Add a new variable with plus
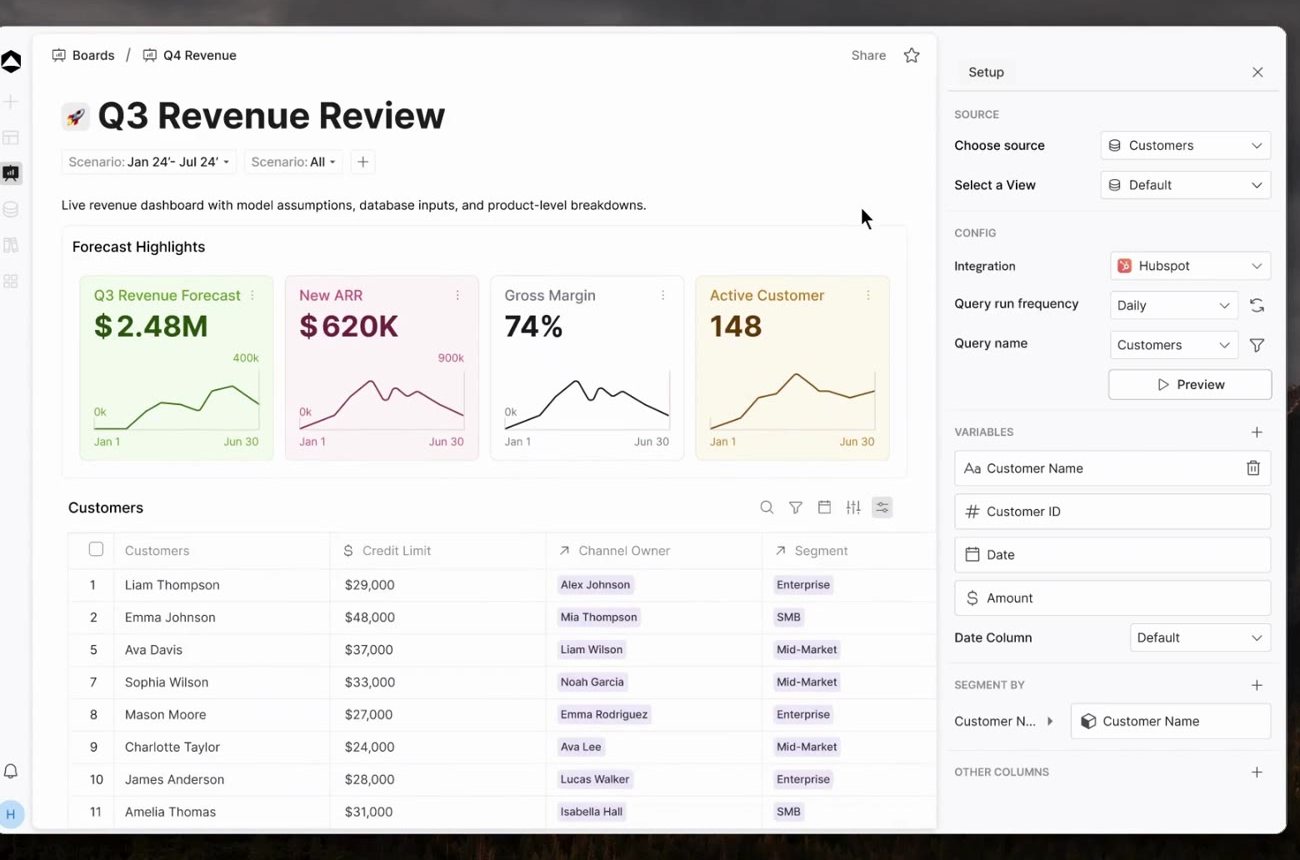The height and width of the screenshot is (860, 1300). tap(1257, 432)
